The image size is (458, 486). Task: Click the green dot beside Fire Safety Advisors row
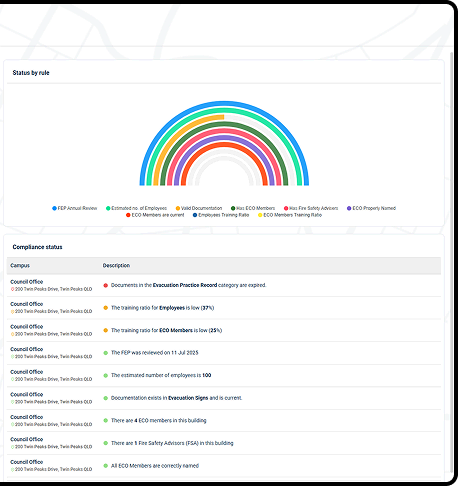106,443
